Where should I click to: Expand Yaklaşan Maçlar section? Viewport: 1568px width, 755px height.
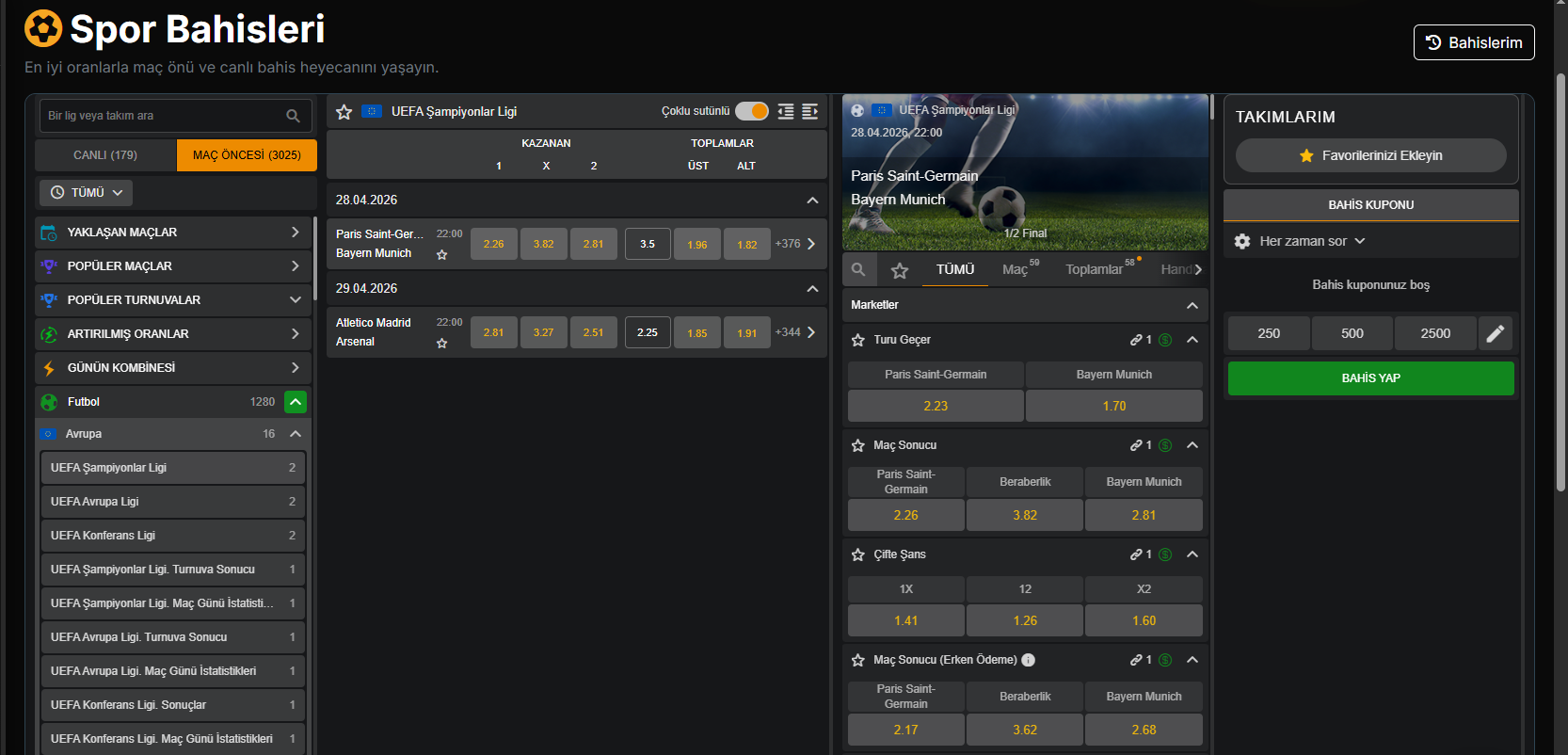pos(296,233)
